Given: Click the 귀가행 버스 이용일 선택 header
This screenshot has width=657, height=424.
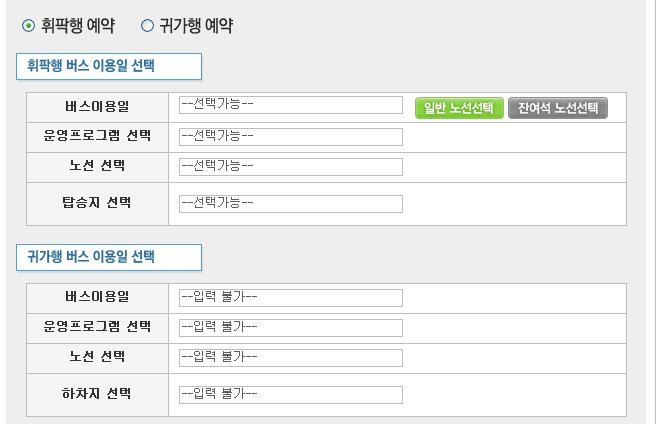Looking at the screenshot, I should tap(109, 257).
